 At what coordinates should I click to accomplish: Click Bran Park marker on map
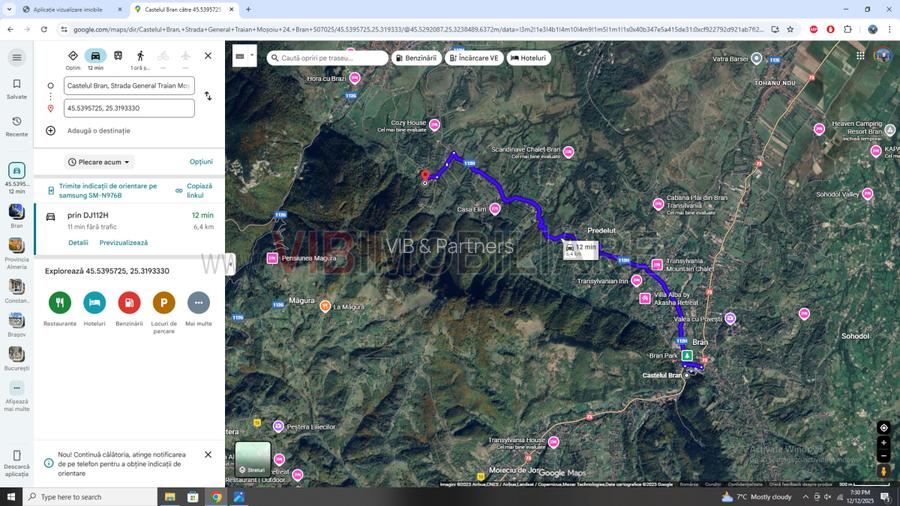tap(687, 356)
